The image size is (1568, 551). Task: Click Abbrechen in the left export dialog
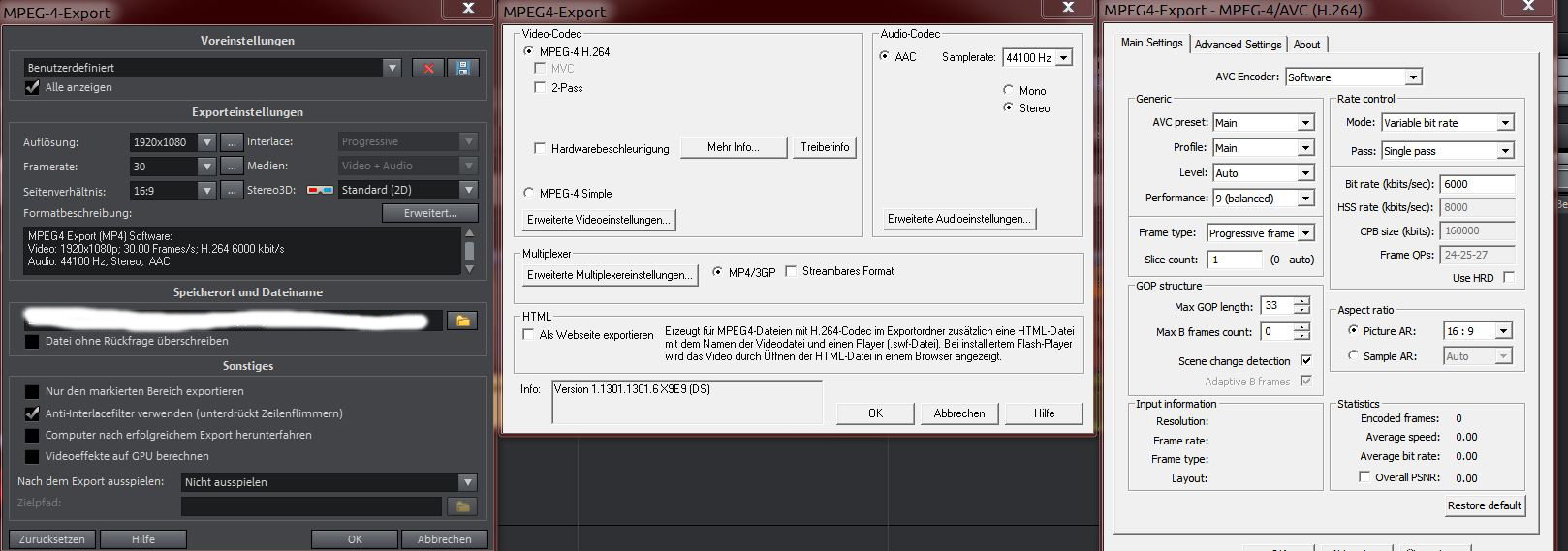444,539
